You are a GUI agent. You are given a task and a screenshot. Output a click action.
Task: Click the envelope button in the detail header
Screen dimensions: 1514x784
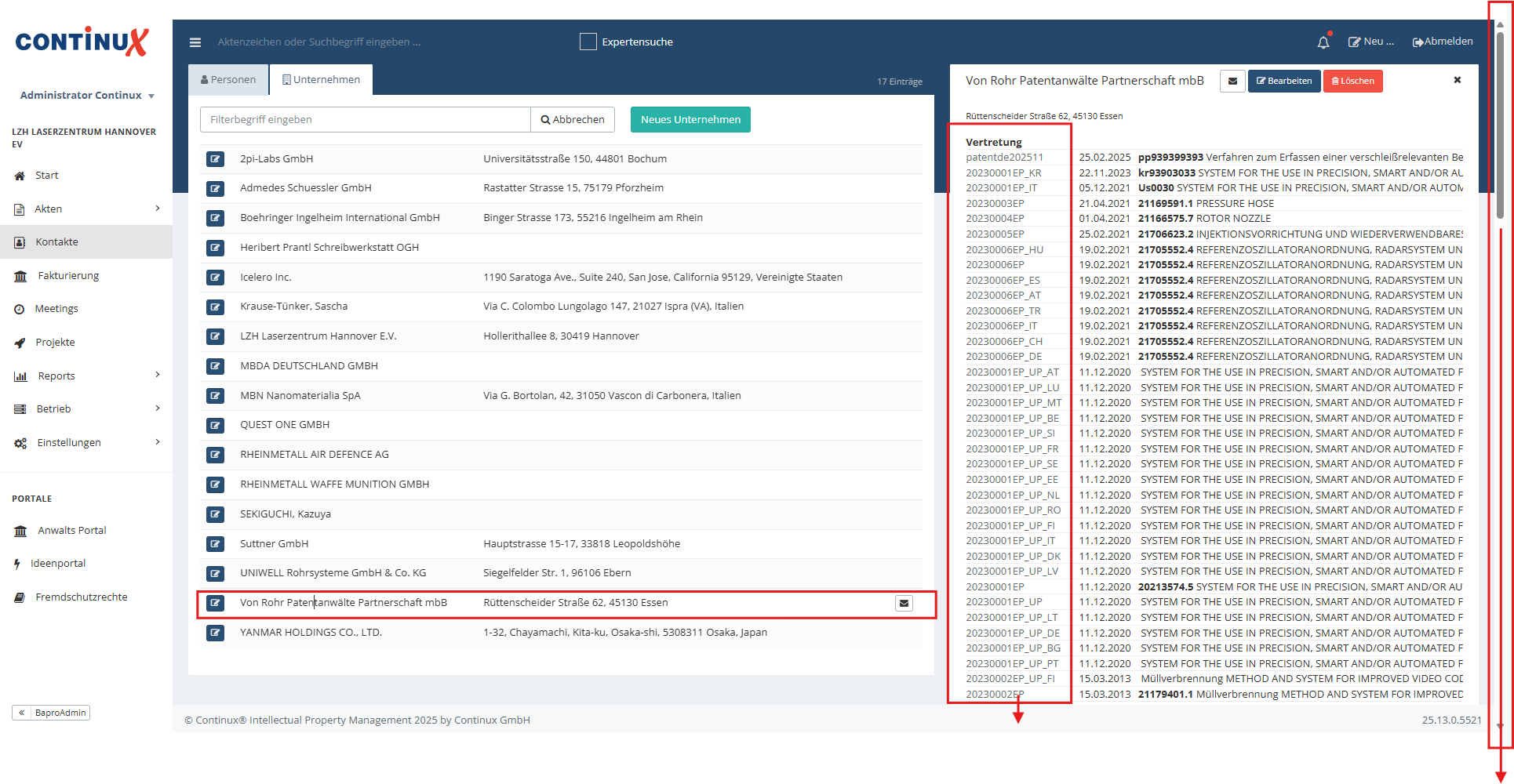tap(1232, 81)
